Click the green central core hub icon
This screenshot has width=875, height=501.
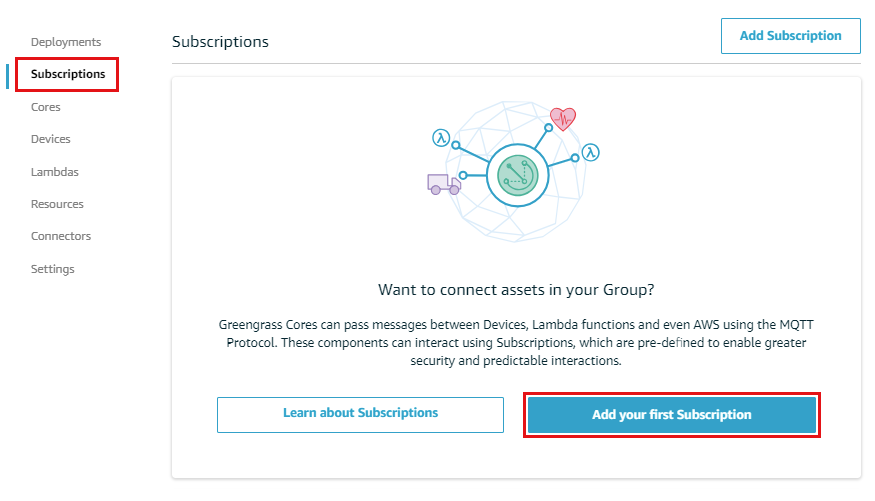518,175
